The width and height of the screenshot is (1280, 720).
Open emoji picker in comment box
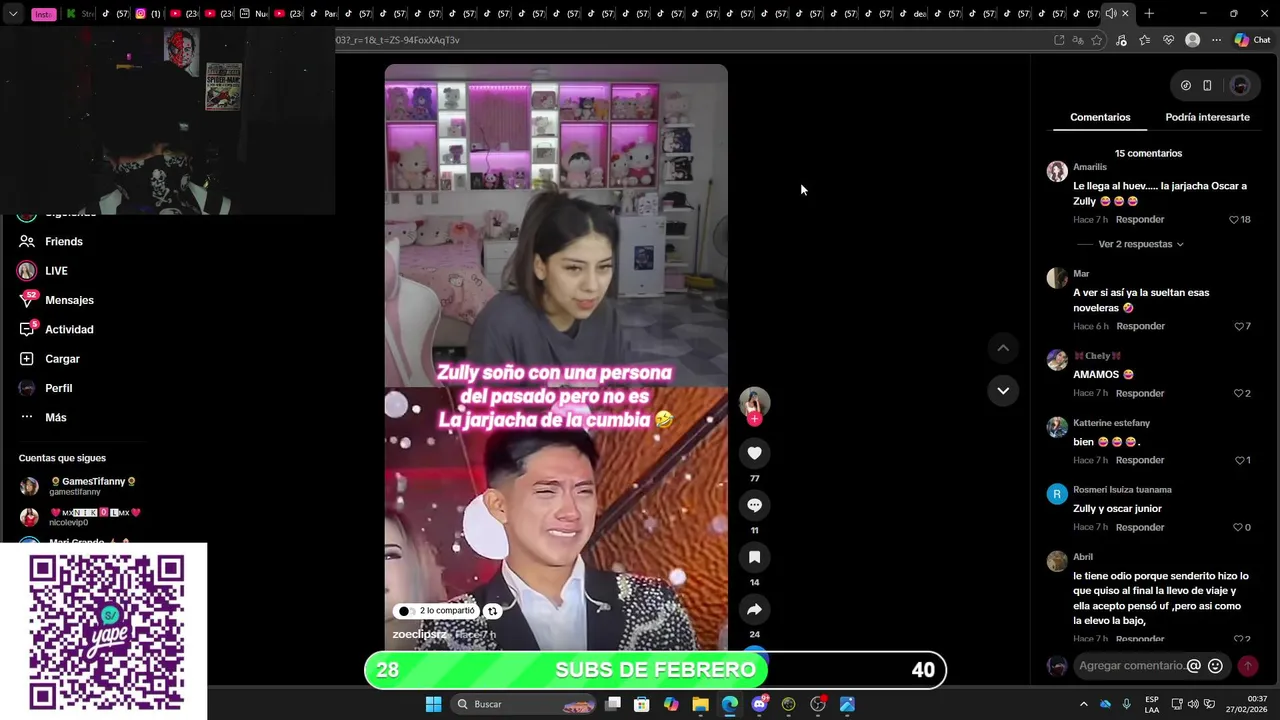tap(1215, 666)
